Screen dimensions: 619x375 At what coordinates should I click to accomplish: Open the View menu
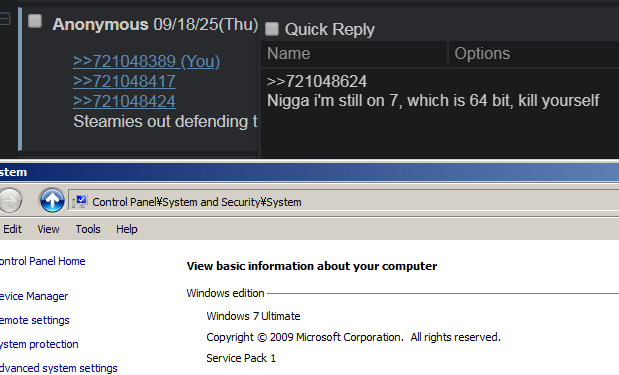coord(48,229)
